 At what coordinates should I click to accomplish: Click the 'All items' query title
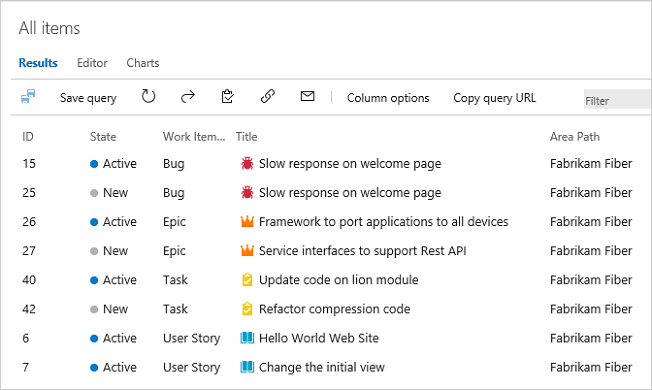coord(49,28)
